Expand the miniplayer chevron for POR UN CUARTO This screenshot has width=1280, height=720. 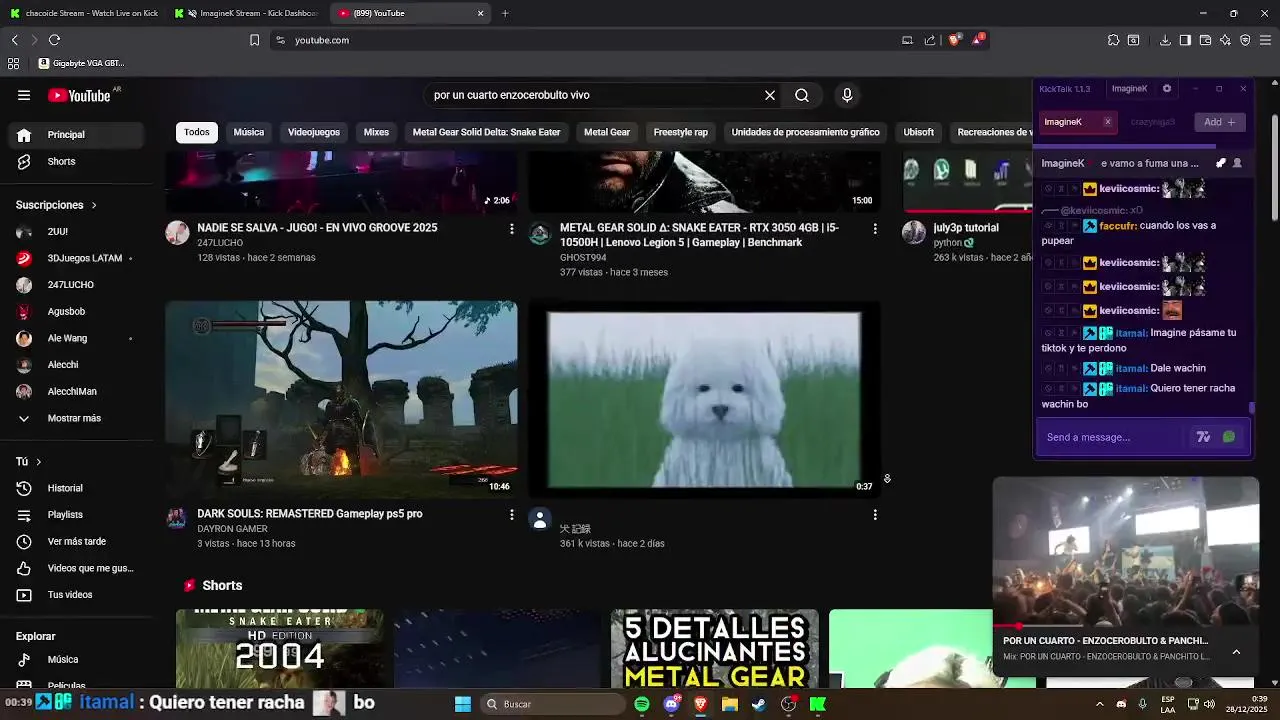tap(1236, 652)
